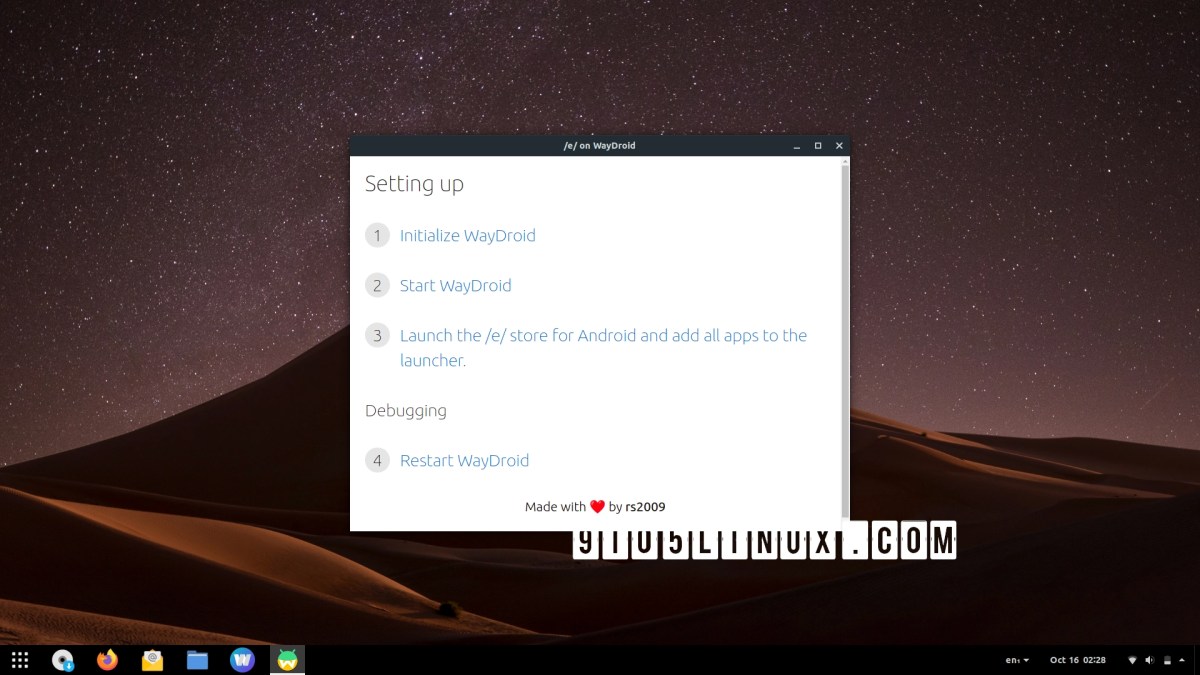This screenshot has width=1200, height=675.
Task: Expand the system tray arrow
Action: point(1184,660)
